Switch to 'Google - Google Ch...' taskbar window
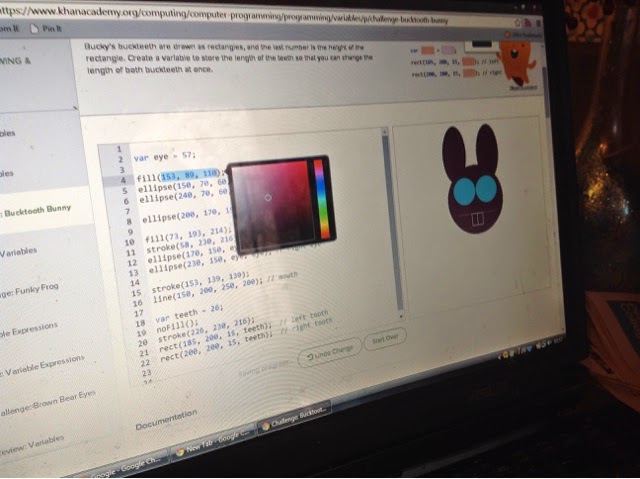This screenshot has width=640, height=479. pos(124,466)
